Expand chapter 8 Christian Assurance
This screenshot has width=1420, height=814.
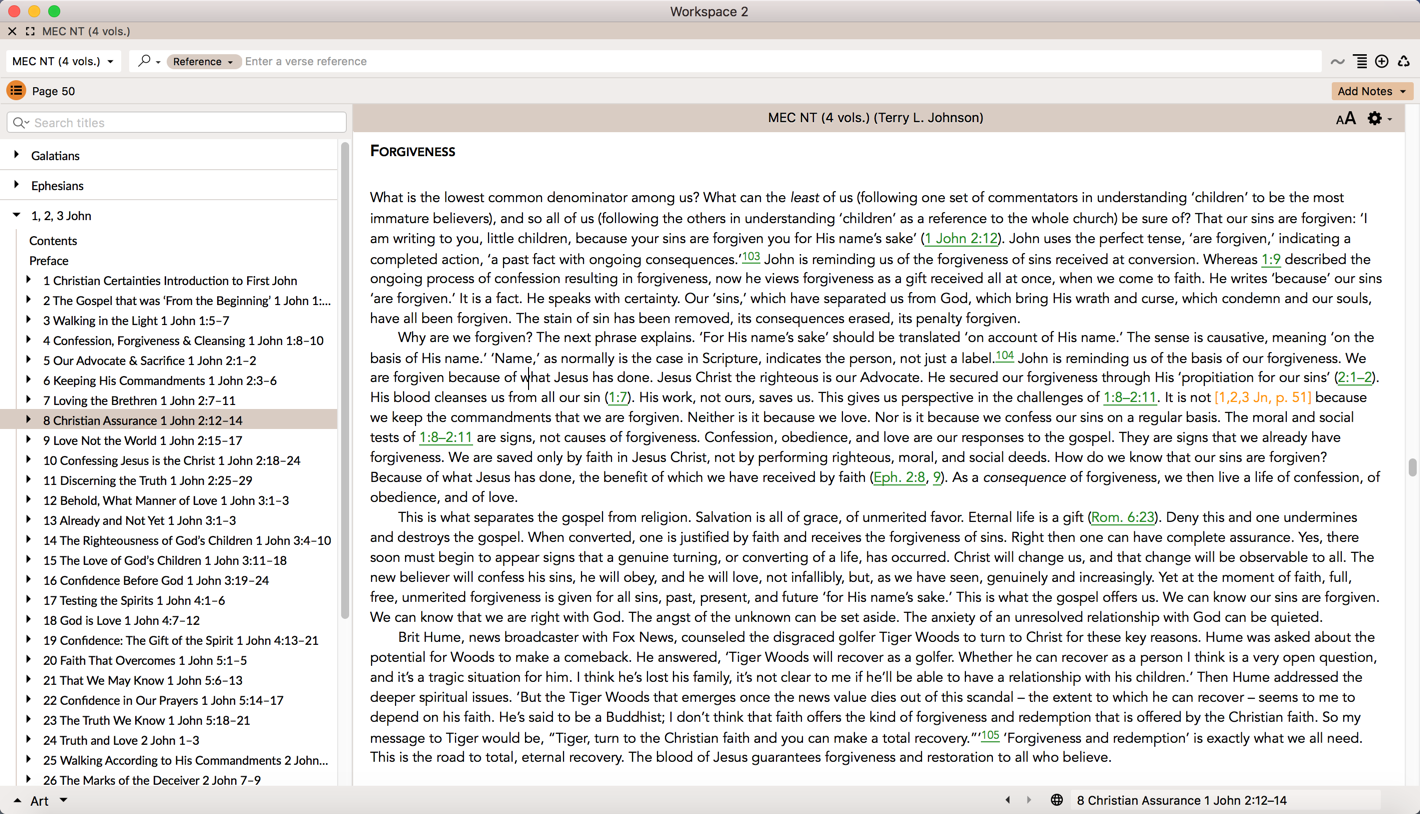click(x=28, y=420)
